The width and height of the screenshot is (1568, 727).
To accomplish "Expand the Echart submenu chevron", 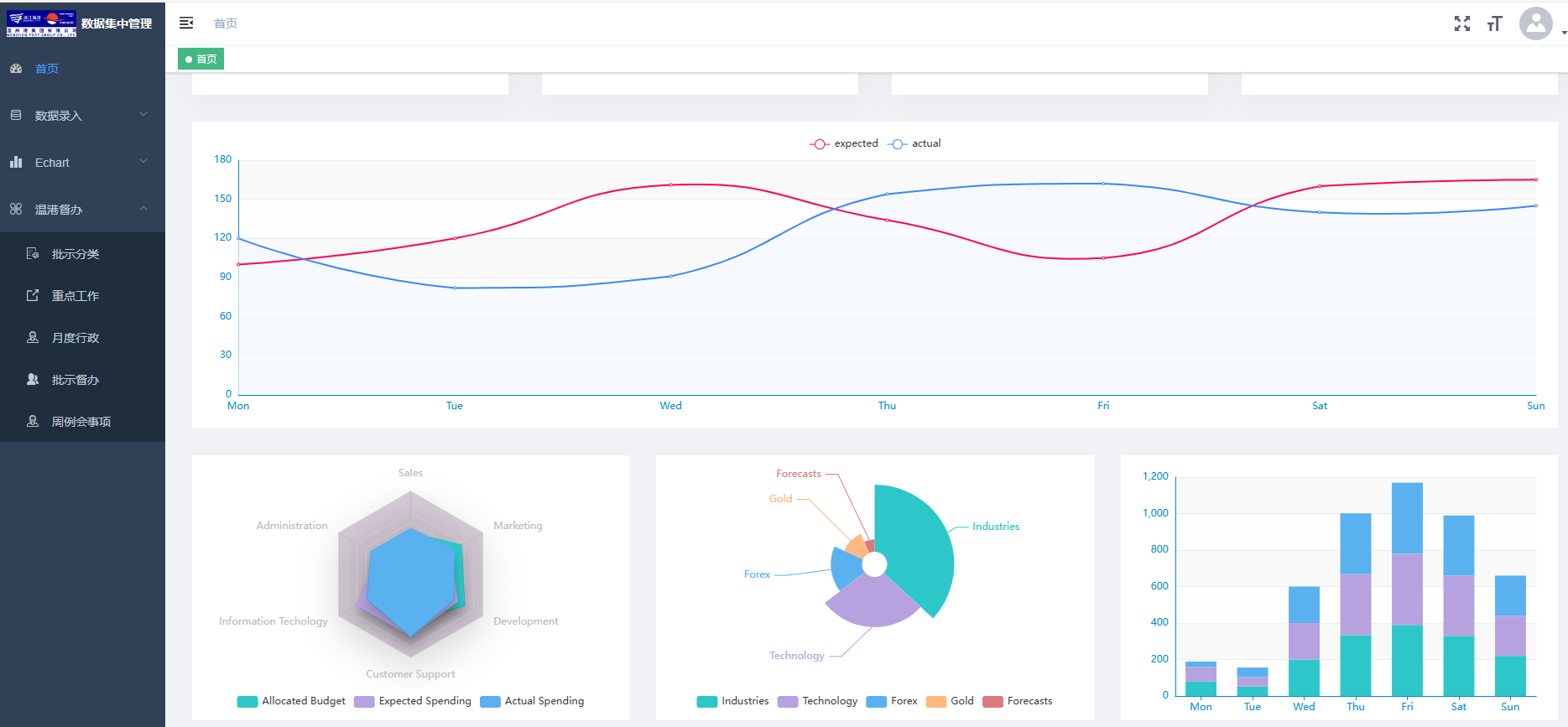I will pos(143,161).
